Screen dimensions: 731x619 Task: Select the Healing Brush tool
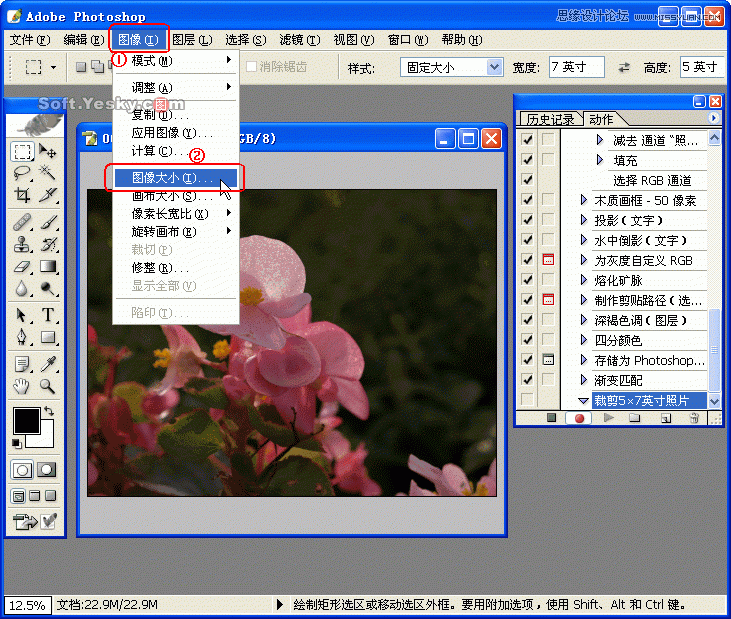click(22, 222)
